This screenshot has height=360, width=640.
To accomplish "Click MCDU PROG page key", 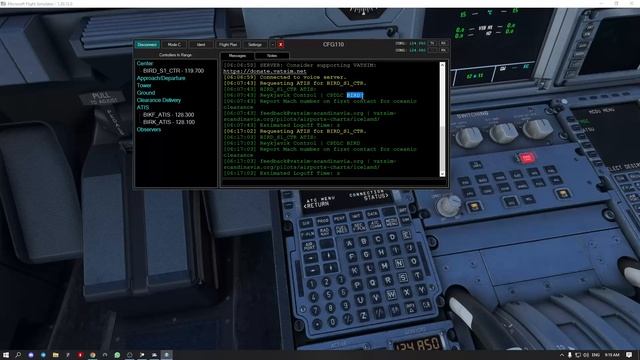I will 323,220.
